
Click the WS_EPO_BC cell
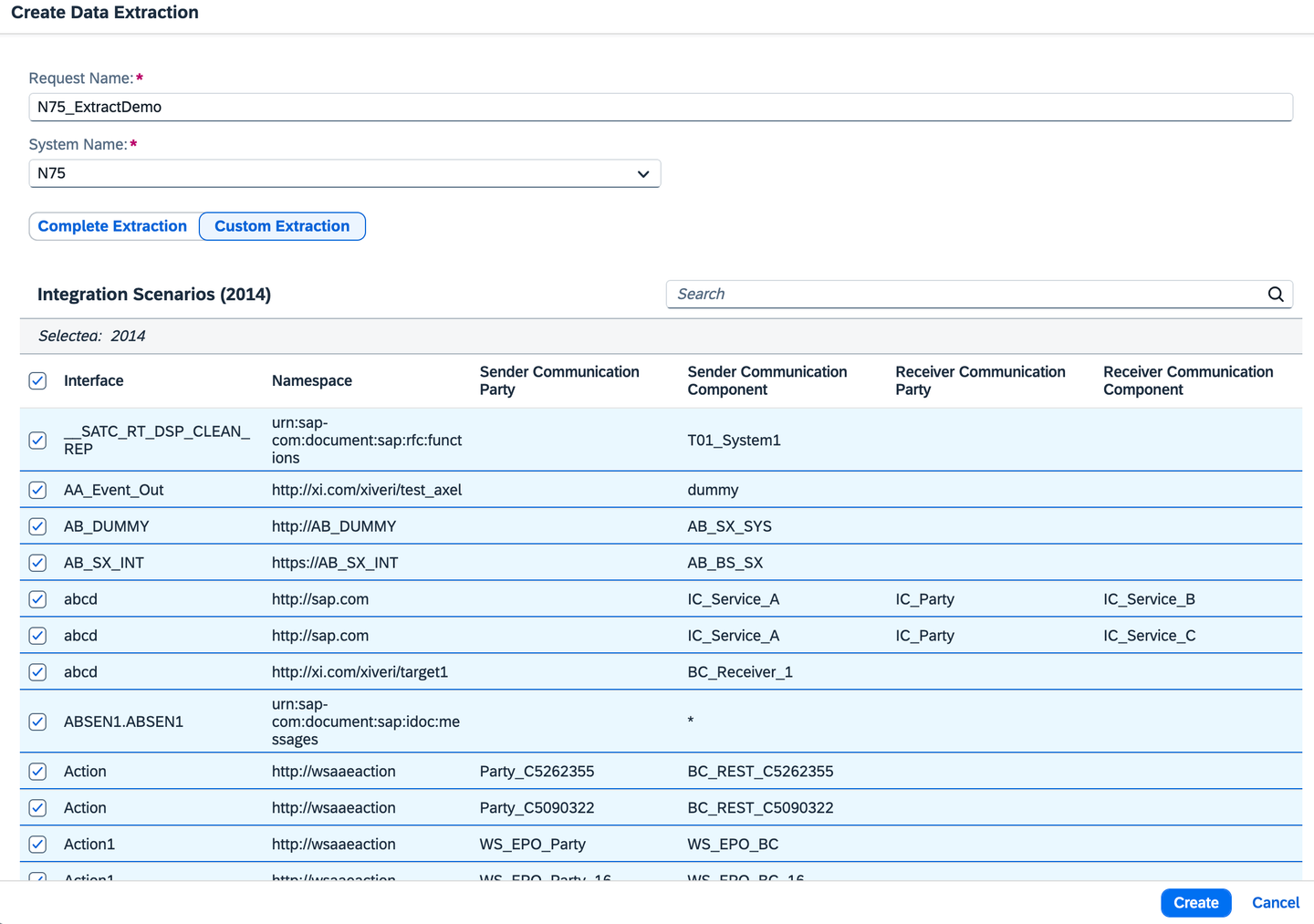(734, 845)
